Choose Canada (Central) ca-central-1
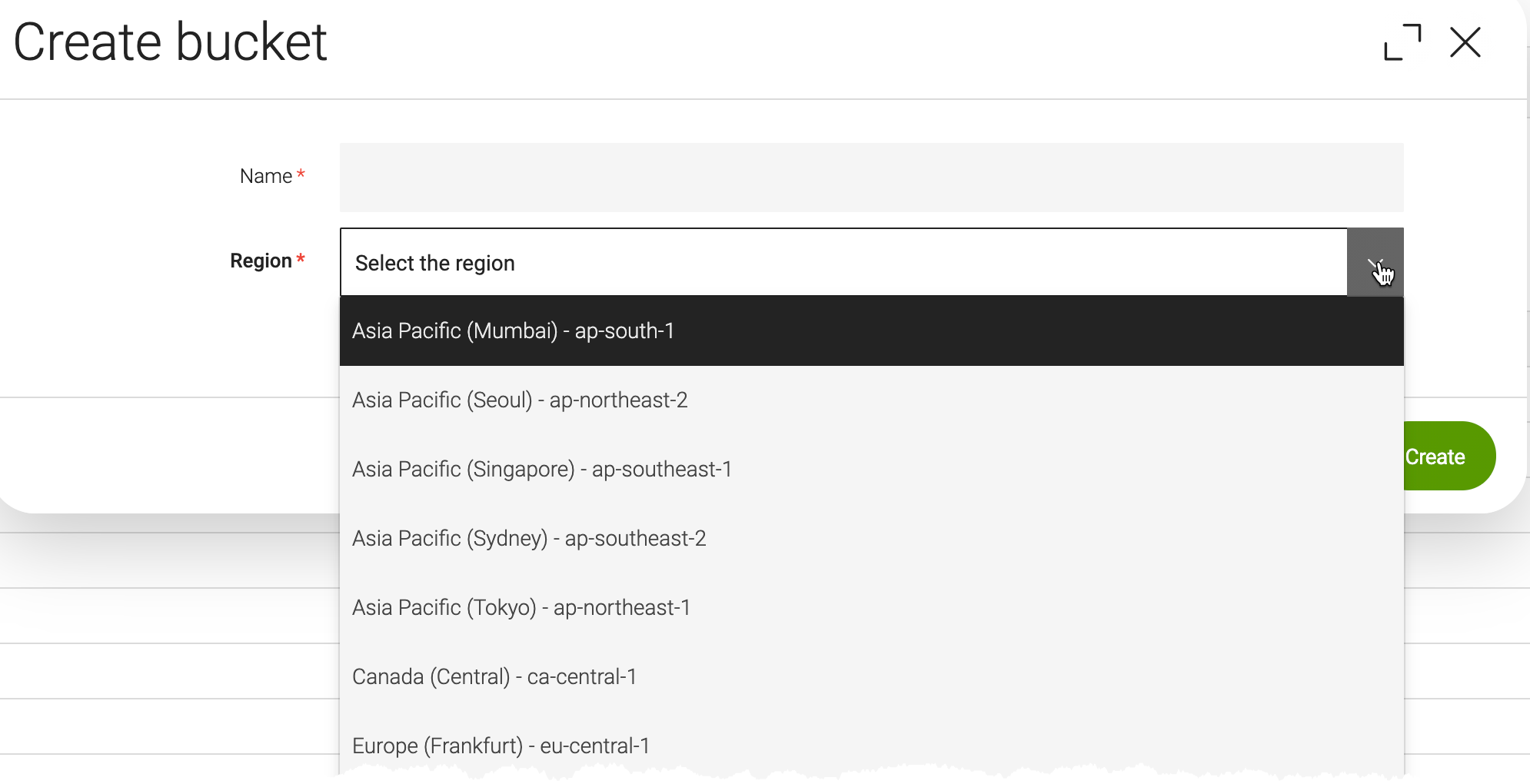Image resolution: width=1530 pixels, height=784 pixels. (x=494, y=676)
